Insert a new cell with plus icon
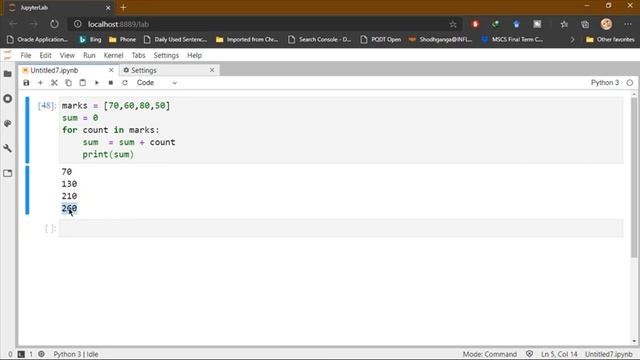 coord(40,83)
